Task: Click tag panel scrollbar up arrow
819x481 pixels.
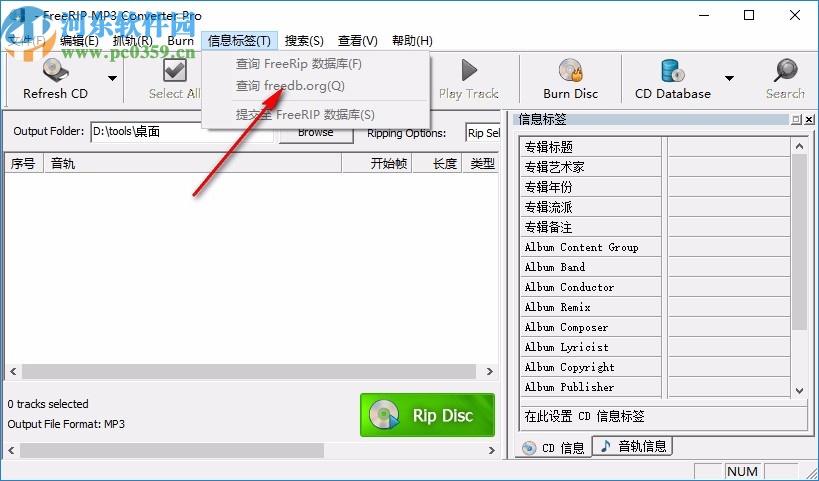Action: click(799, 147)
